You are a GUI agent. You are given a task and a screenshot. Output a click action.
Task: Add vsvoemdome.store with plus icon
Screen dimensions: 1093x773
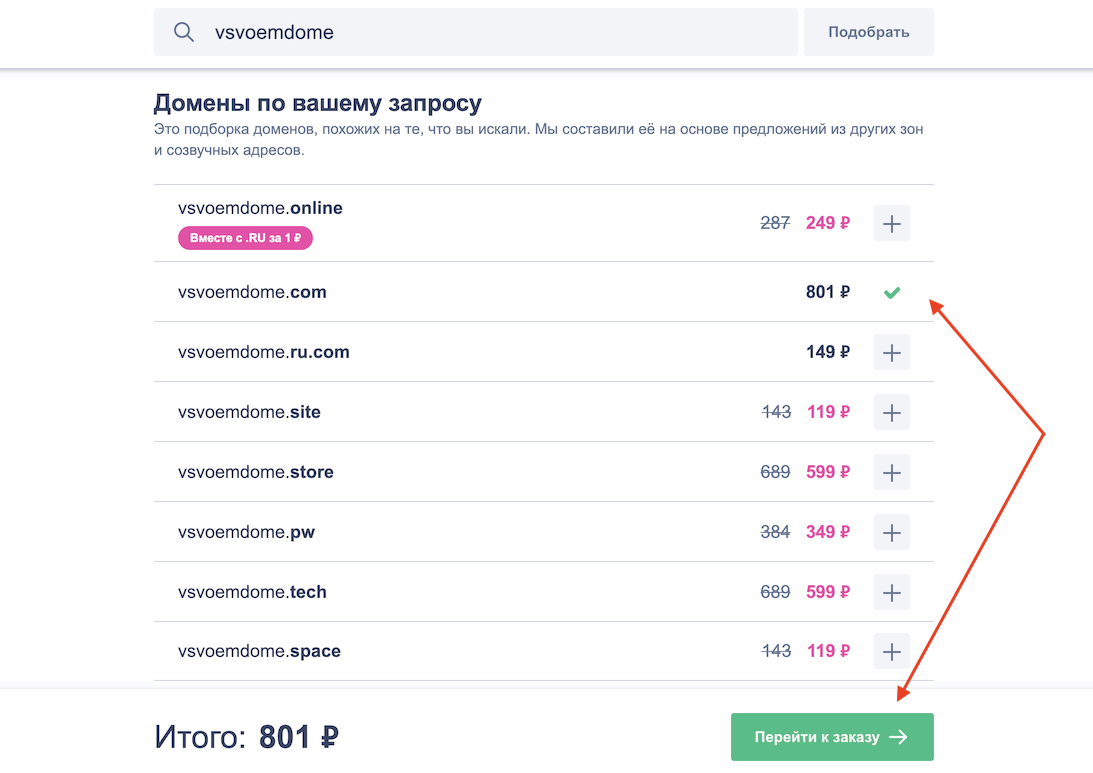click(x=892, y=472)
